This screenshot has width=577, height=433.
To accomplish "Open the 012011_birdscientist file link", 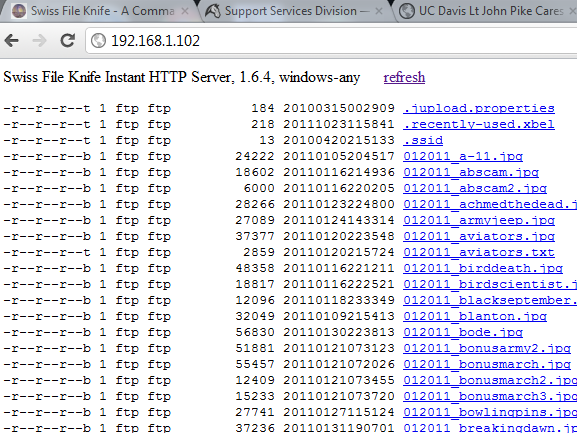I will 490,284.
